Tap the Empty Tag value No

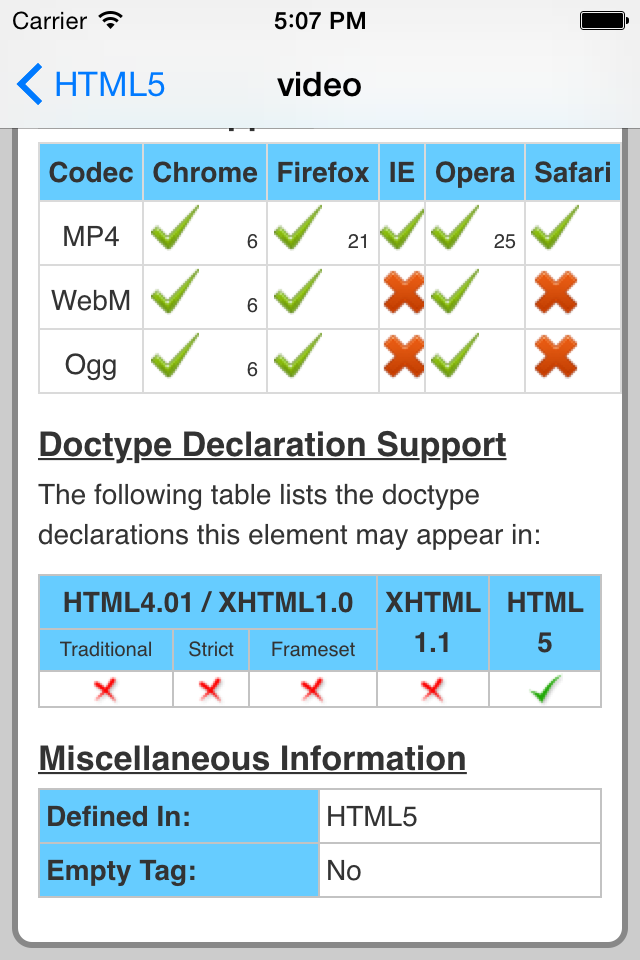coord(344,871)
